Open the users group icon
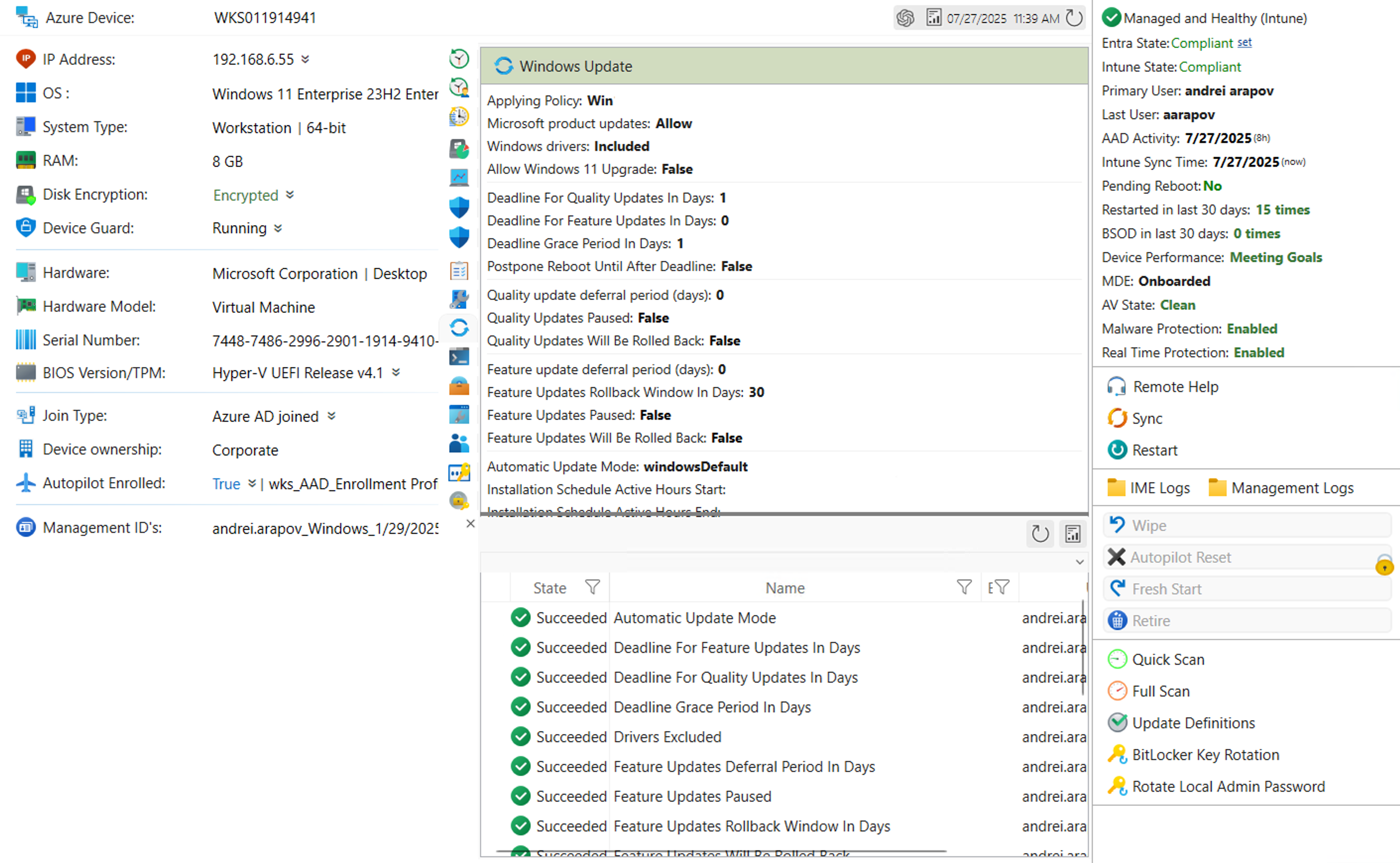The width and height of the screenshot is (1400, 863). 459,443
